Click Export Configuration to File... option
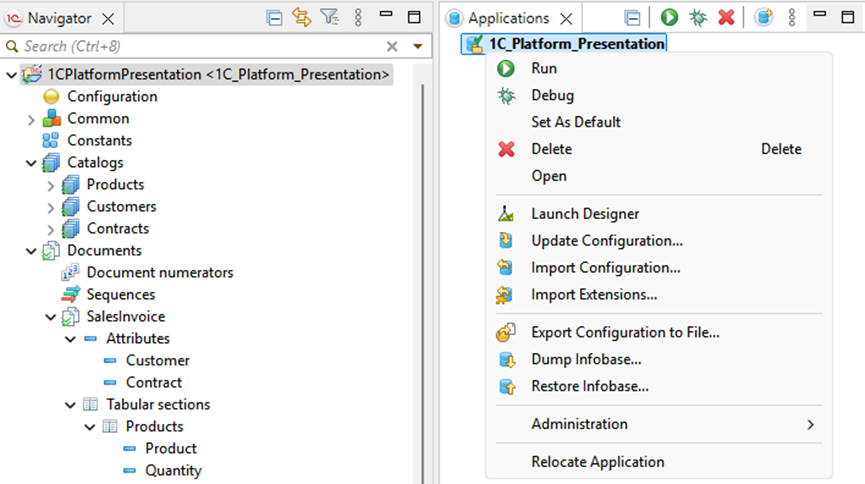Screen dimensions: 865x484 624,332
